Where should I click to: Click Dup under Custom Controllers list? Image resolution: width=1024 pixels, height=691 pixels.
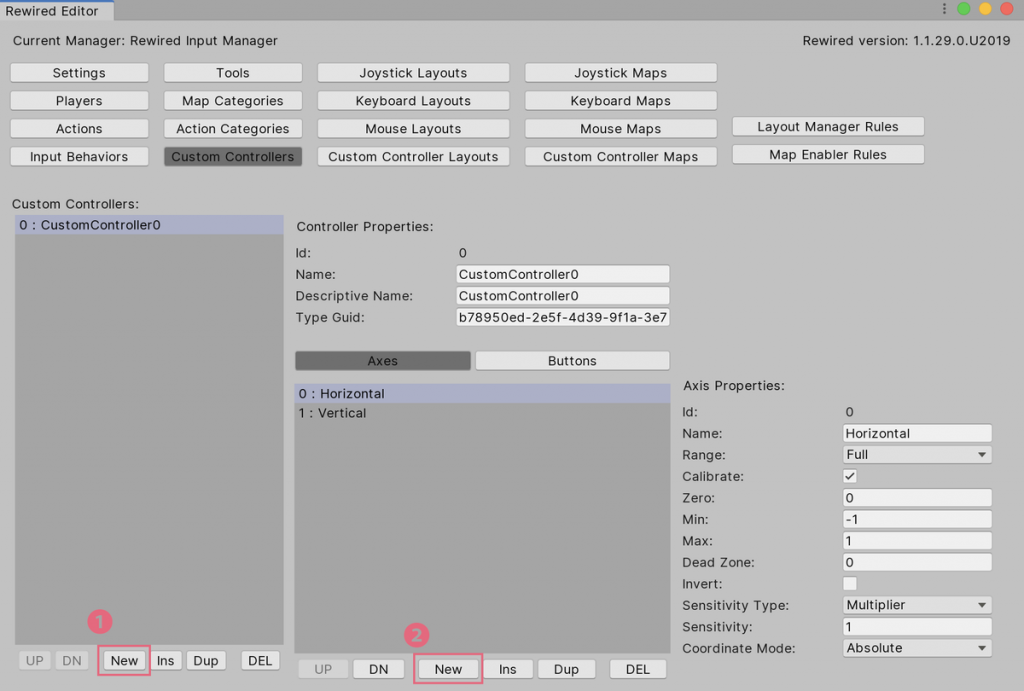pos(206,660)
